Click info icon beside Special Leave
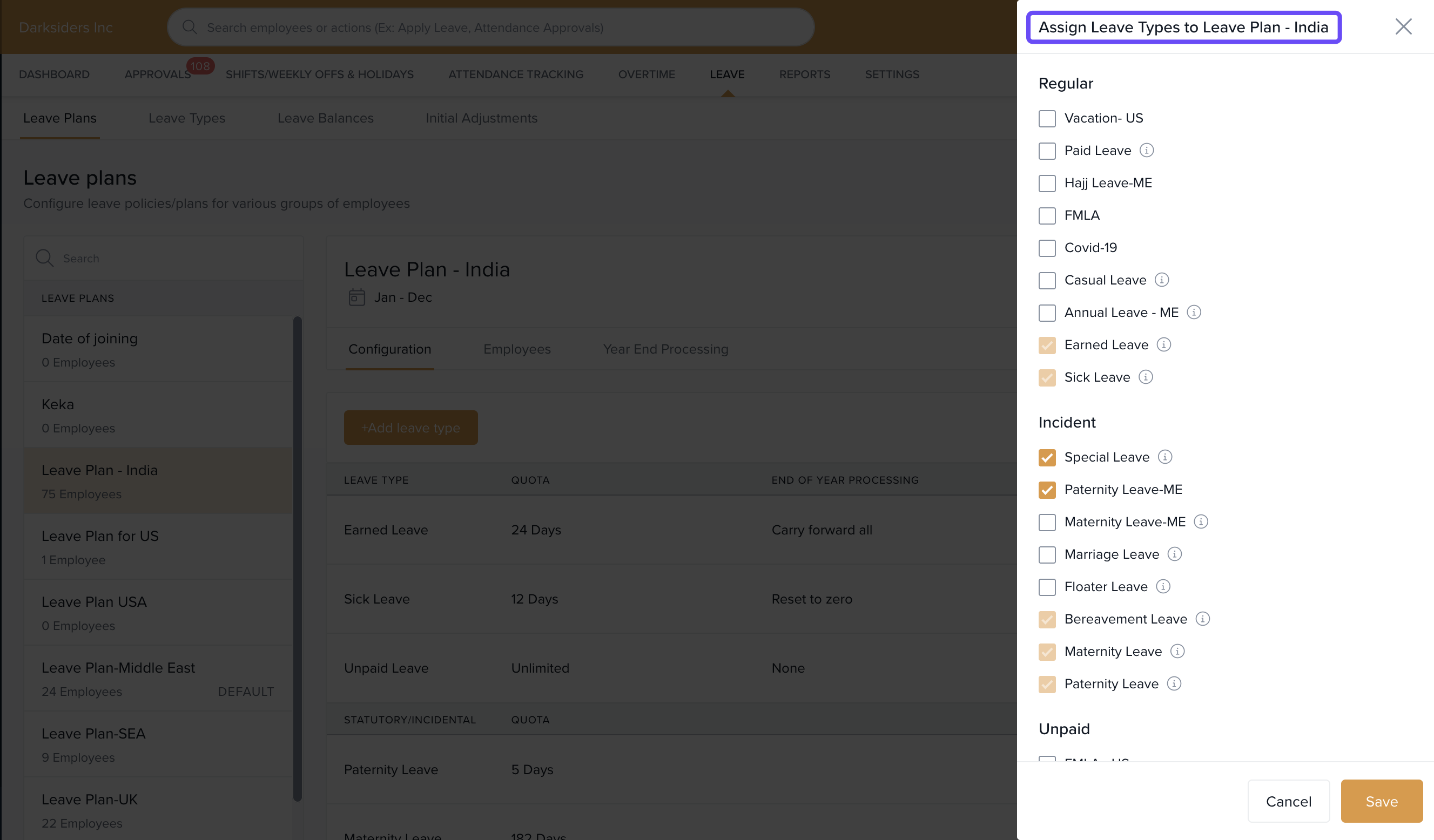This screenshot has height=840, width=1434. 1165,457
